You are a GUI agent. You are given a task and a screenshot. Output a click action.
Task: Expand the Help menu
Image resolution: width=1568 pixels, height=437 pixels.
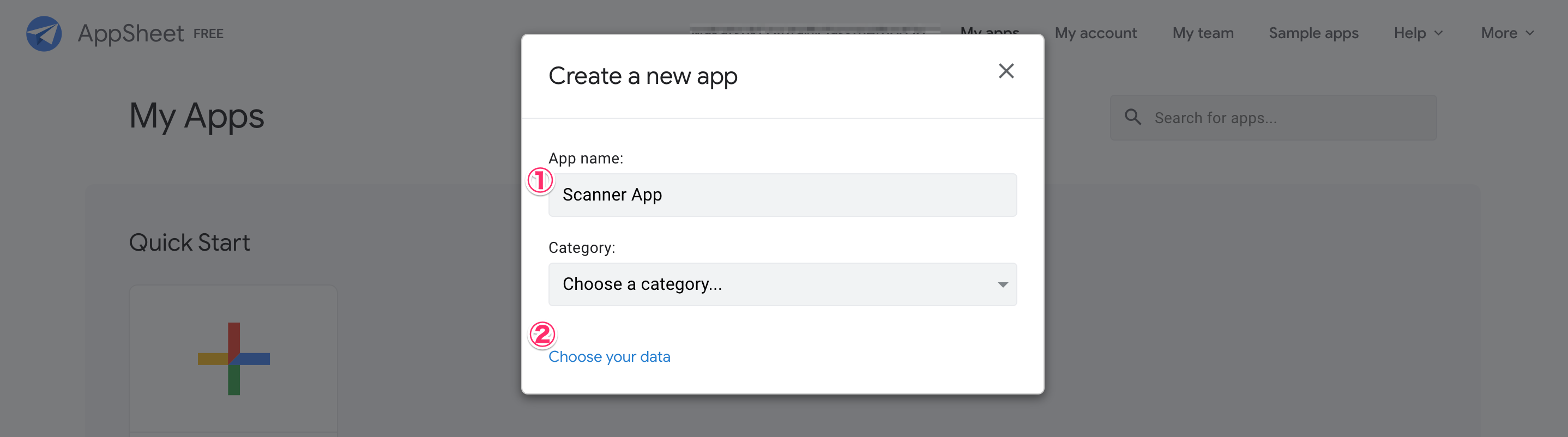click(1418, 33)
